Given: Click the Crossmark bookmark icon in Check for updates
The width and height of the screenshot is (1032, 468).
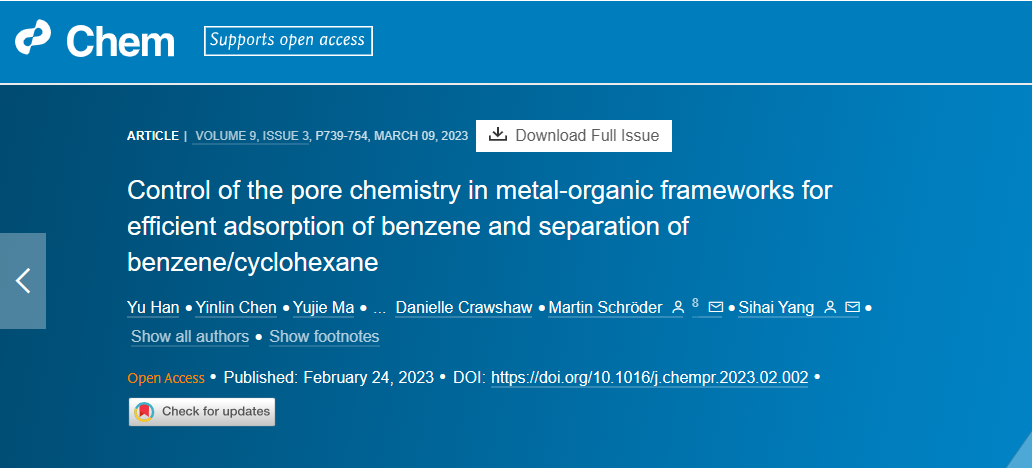Looking at the screenshot, I should (144, 412).
